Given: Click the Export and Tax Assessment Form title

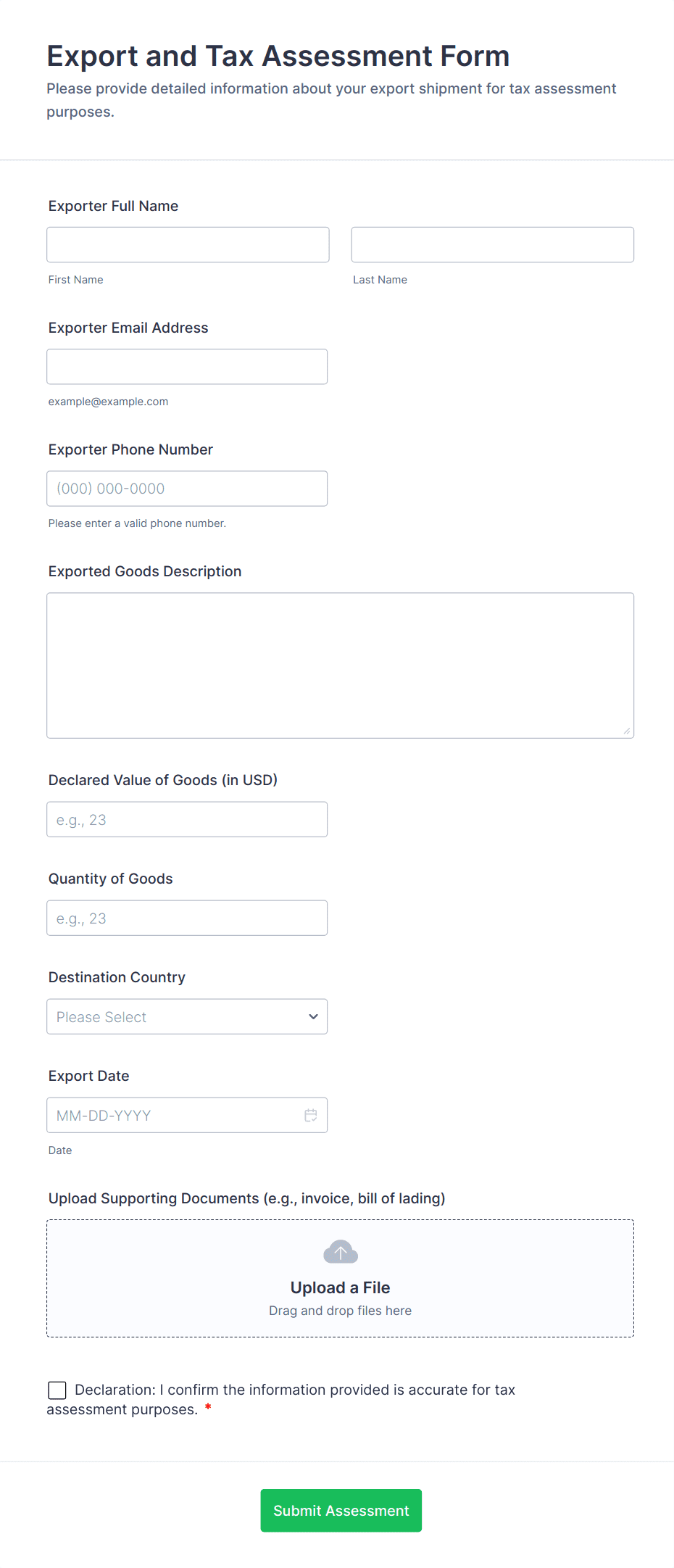Looking at the screenshot, I should 278,56.
